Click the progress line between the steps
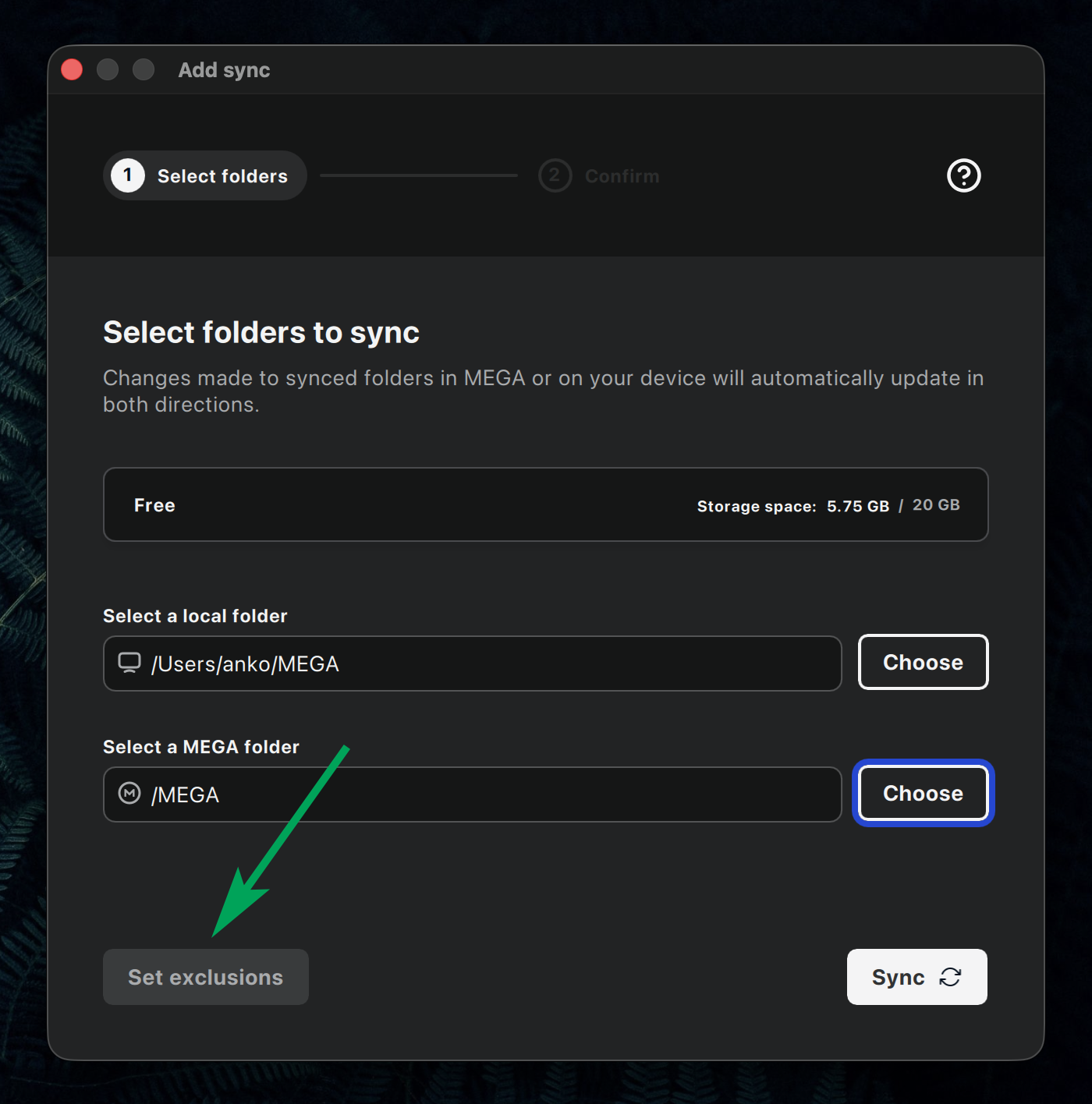The image size is (1092, 1104). [x=419, y=175]
